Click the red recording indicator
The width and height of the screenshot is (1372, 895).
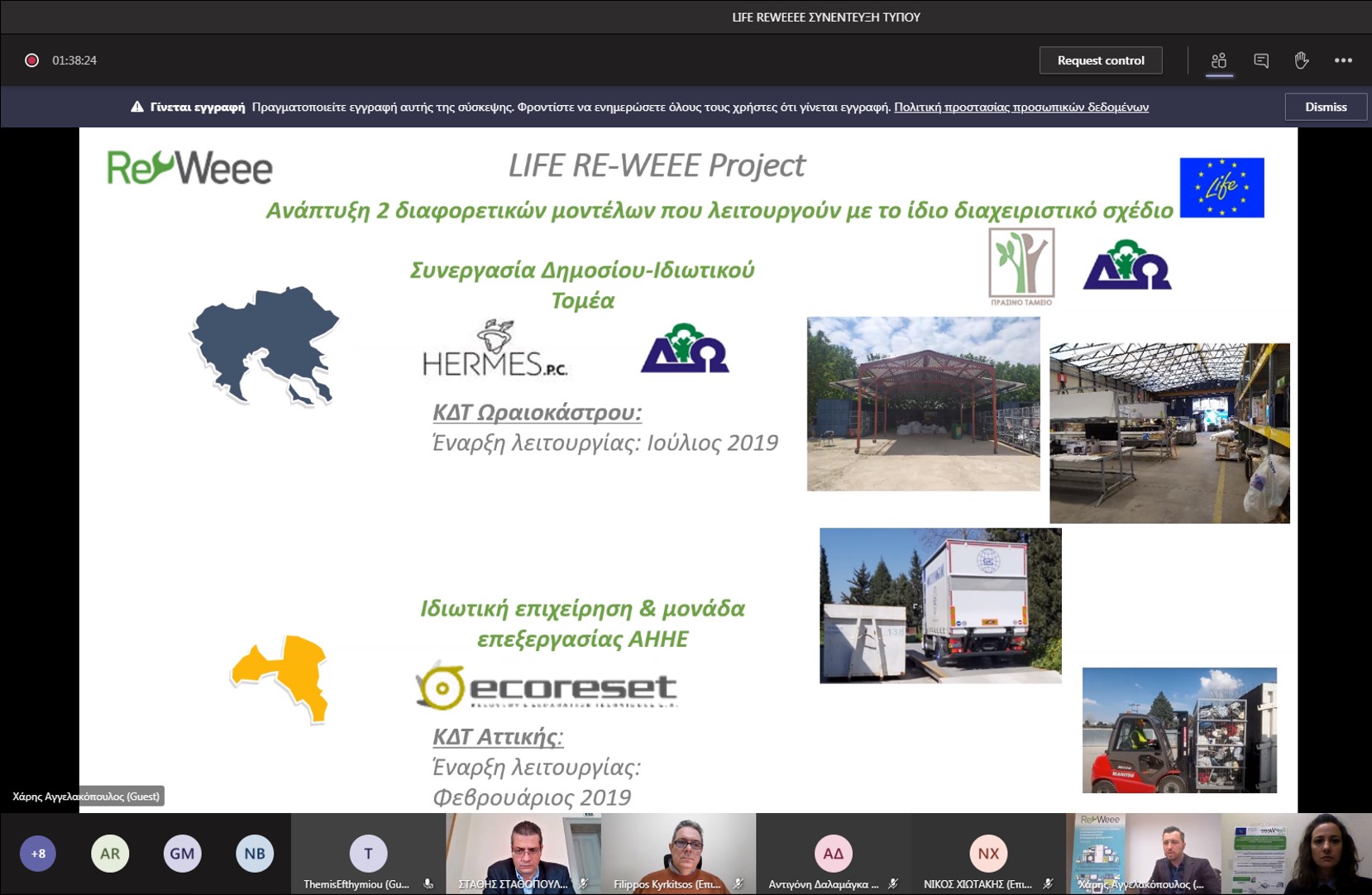coord(31,60)
